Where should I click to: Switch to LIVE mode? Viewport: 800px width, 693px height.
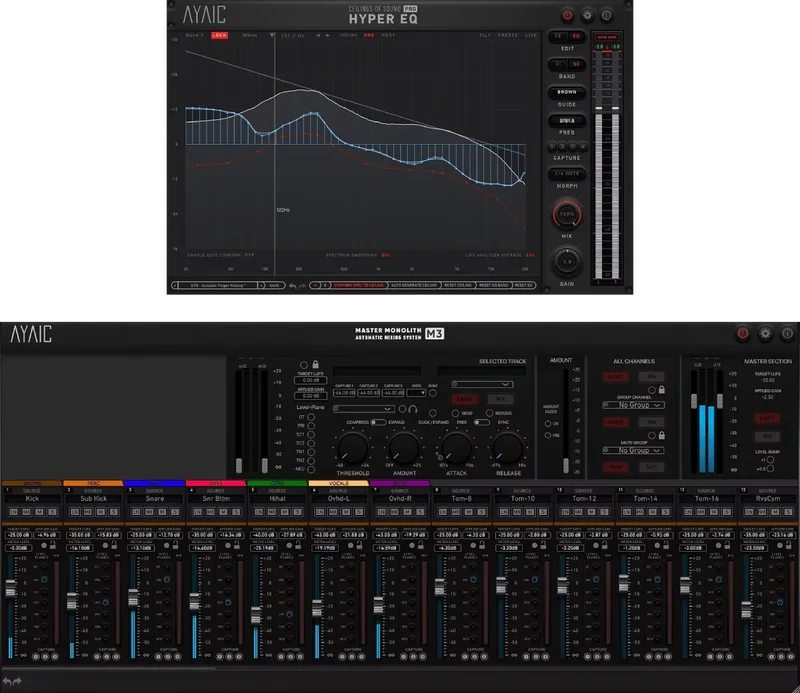531,35
